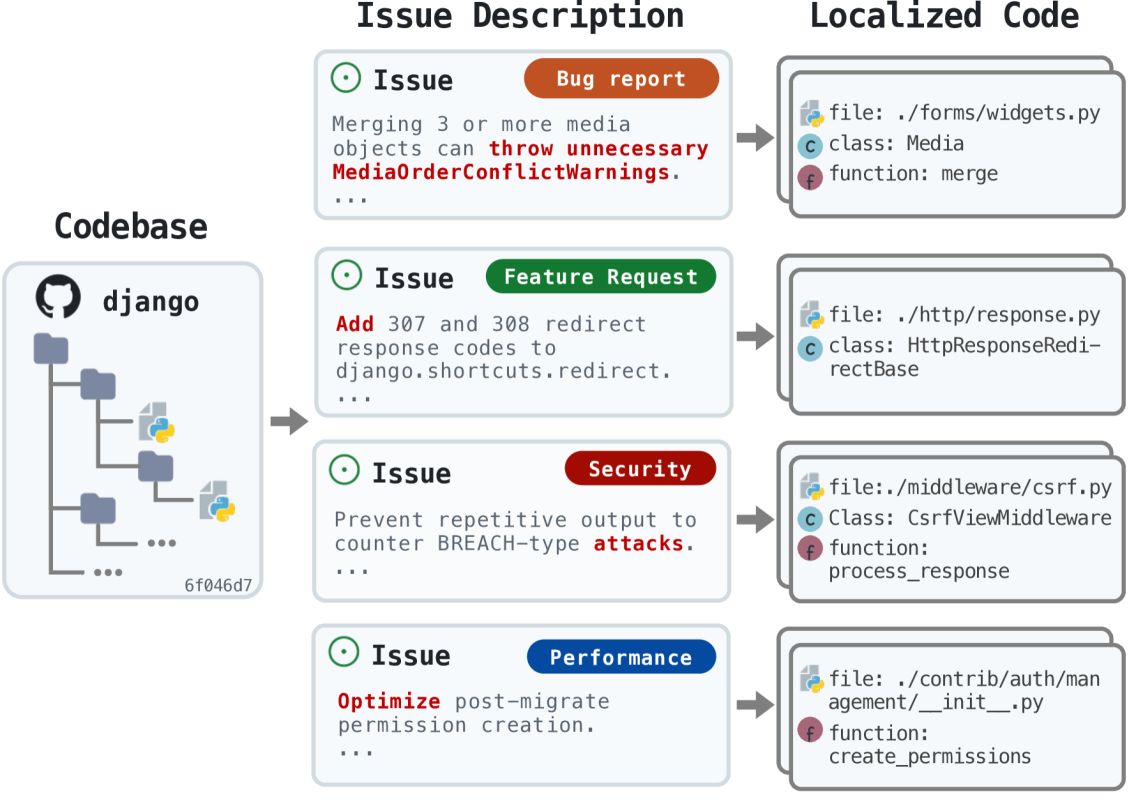Click the text 'django.shortcuts.redirect.'
The height and width of the screenshot is (804, 1136).
point(504,372)
